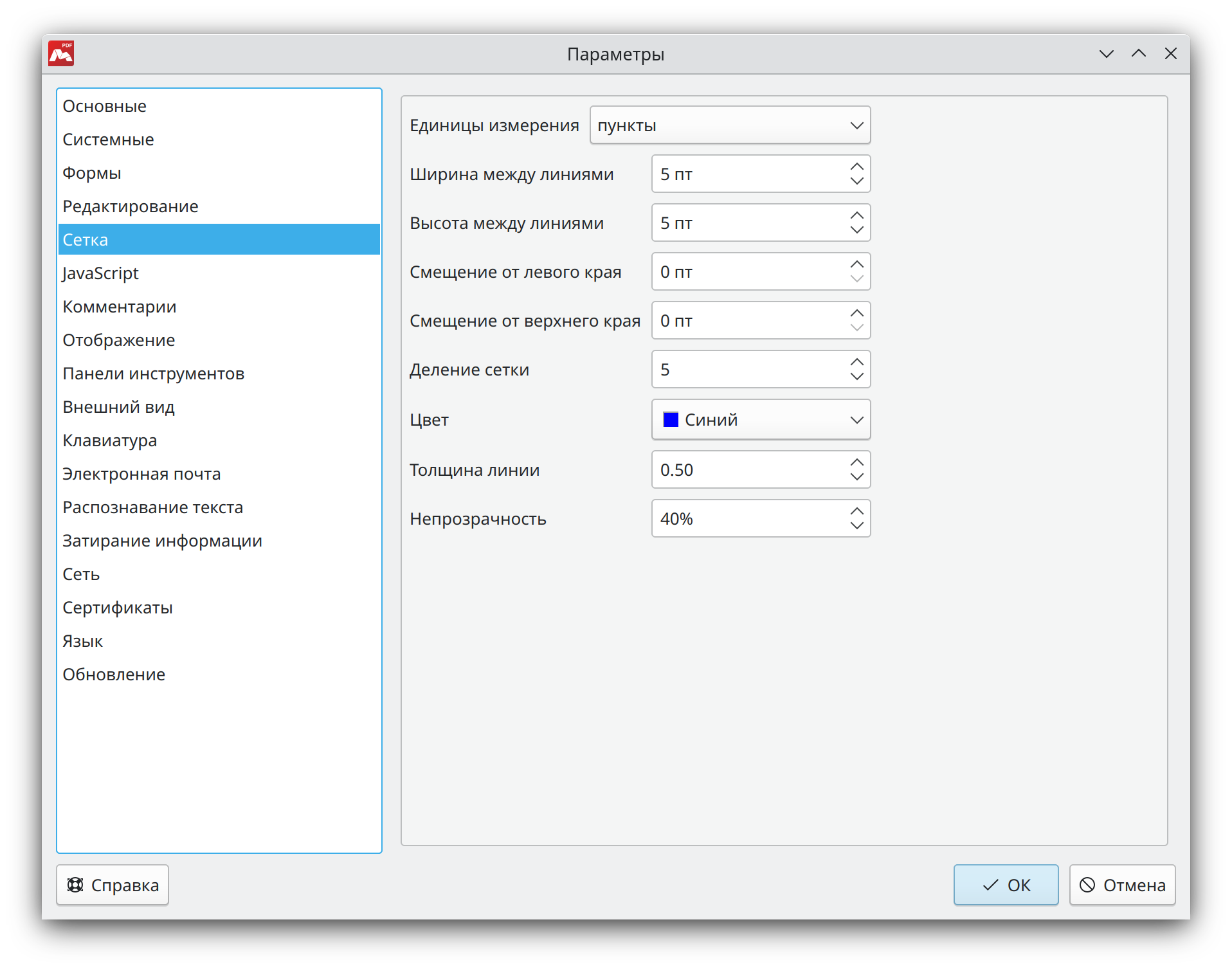Open Комментарии settings

coord(219,307)
